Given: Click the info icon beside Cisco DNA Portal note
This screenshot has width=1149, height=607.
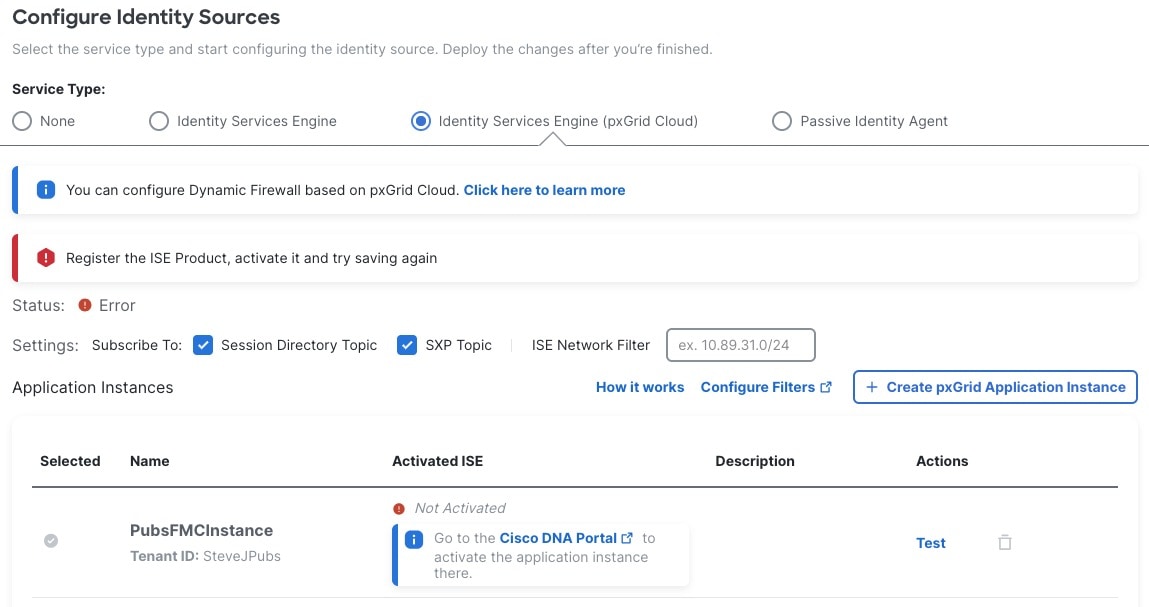Looking at the screenshot, I should point(414,539).
